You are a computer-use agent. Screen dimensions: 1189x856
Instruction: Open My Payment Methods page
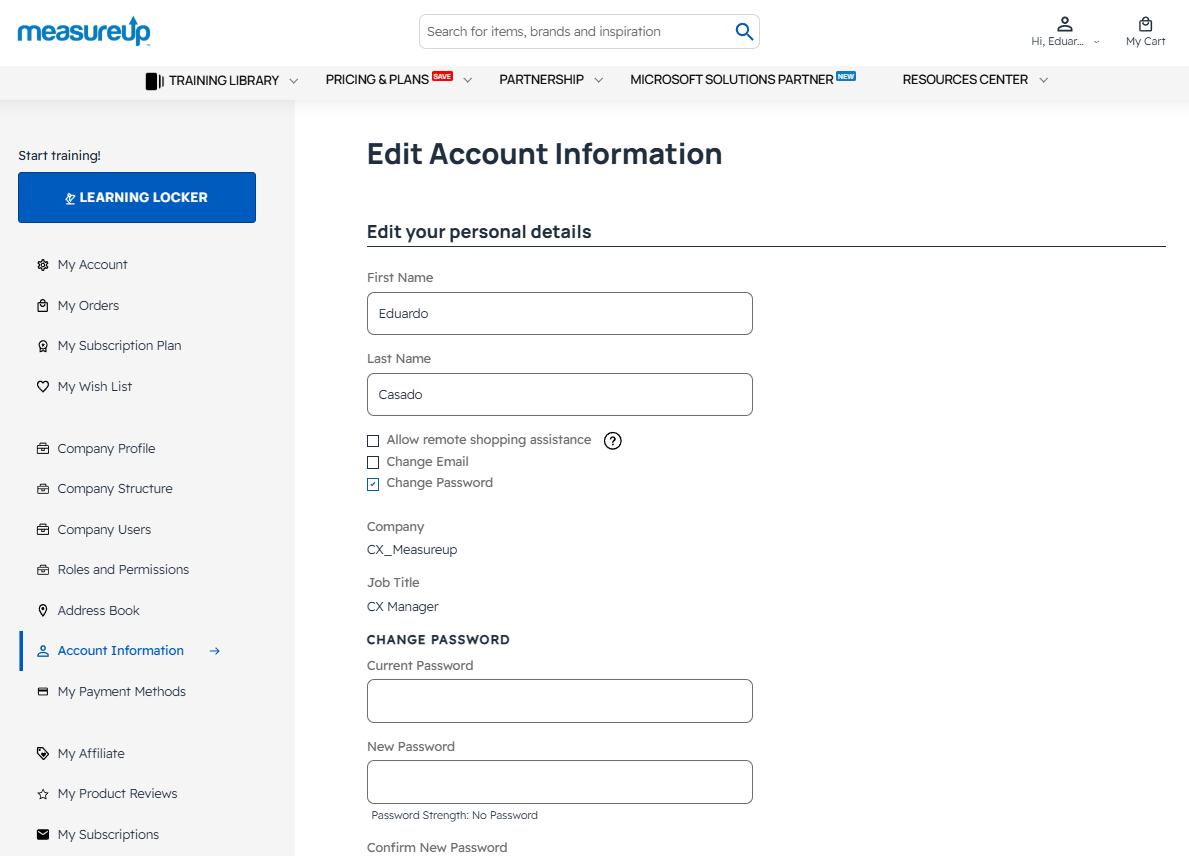pos(121,691)
